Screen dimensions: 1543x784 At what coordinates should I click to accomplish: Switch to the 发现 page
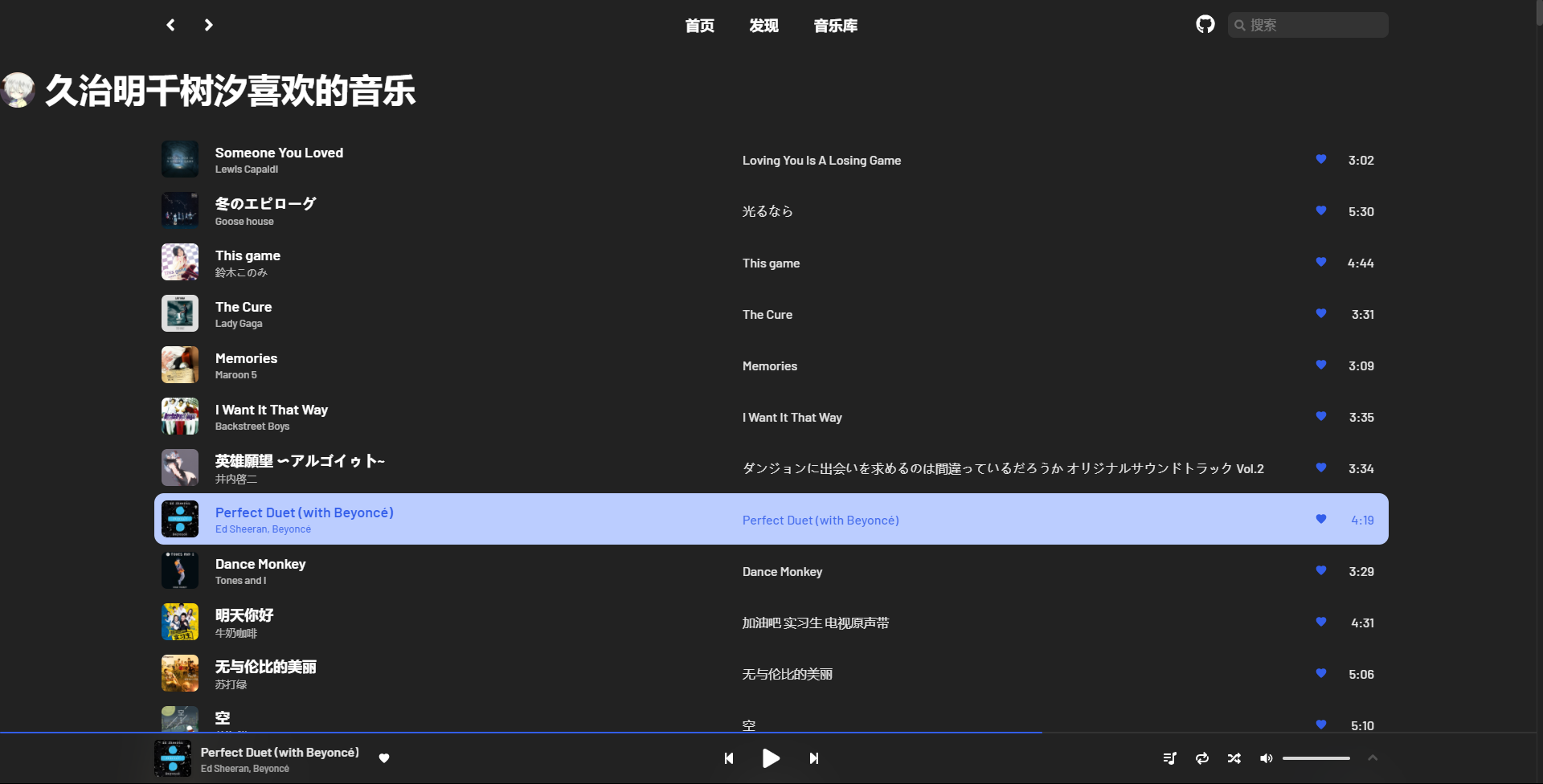click(x=763, y=25)
